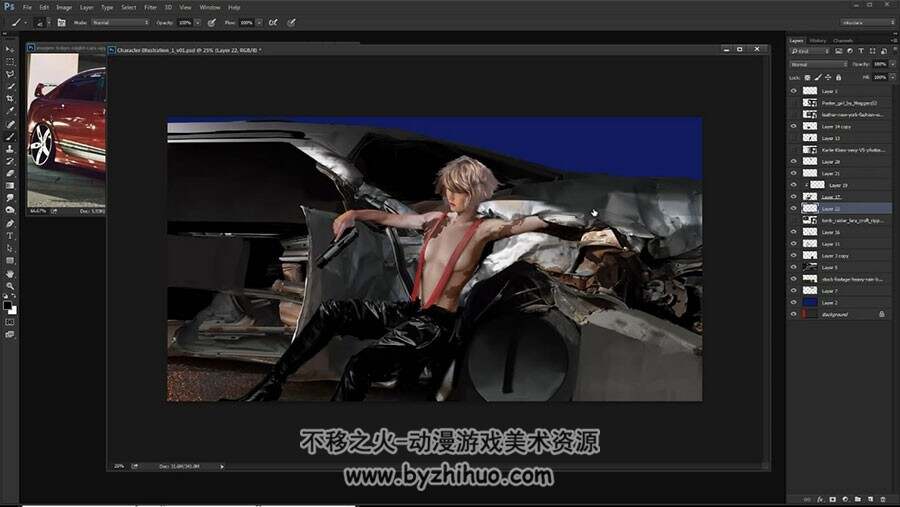The image size is (900, 507).
Task: Enable airbrush mode in options bar
Action: tap(273, 22)
